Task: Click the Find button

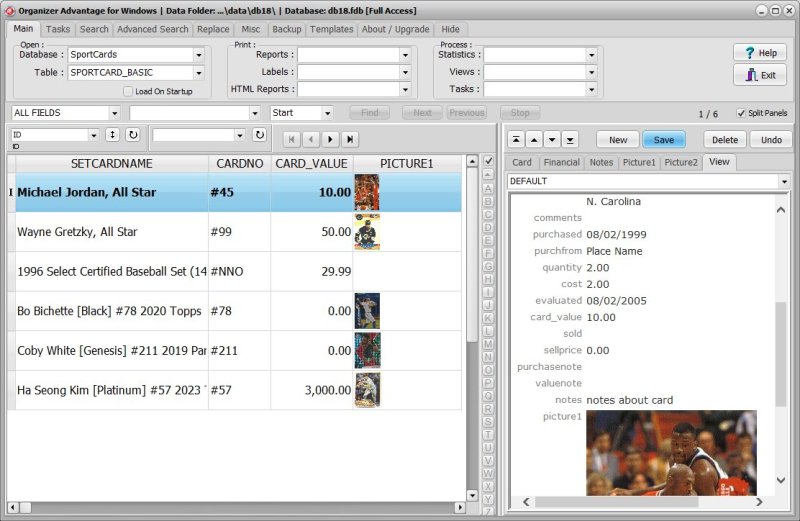Action: pyautogui.click(x=370, y=113)
